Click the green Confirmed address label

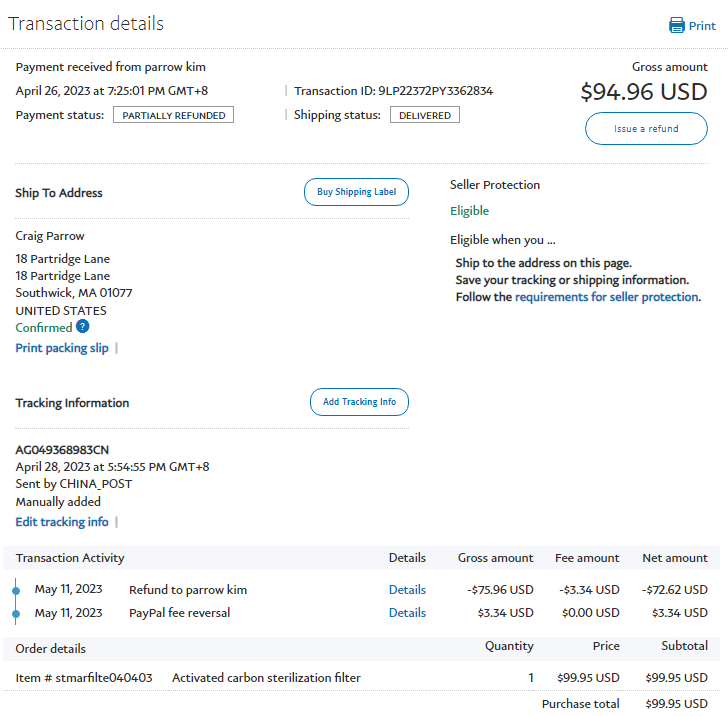point(44,328)
